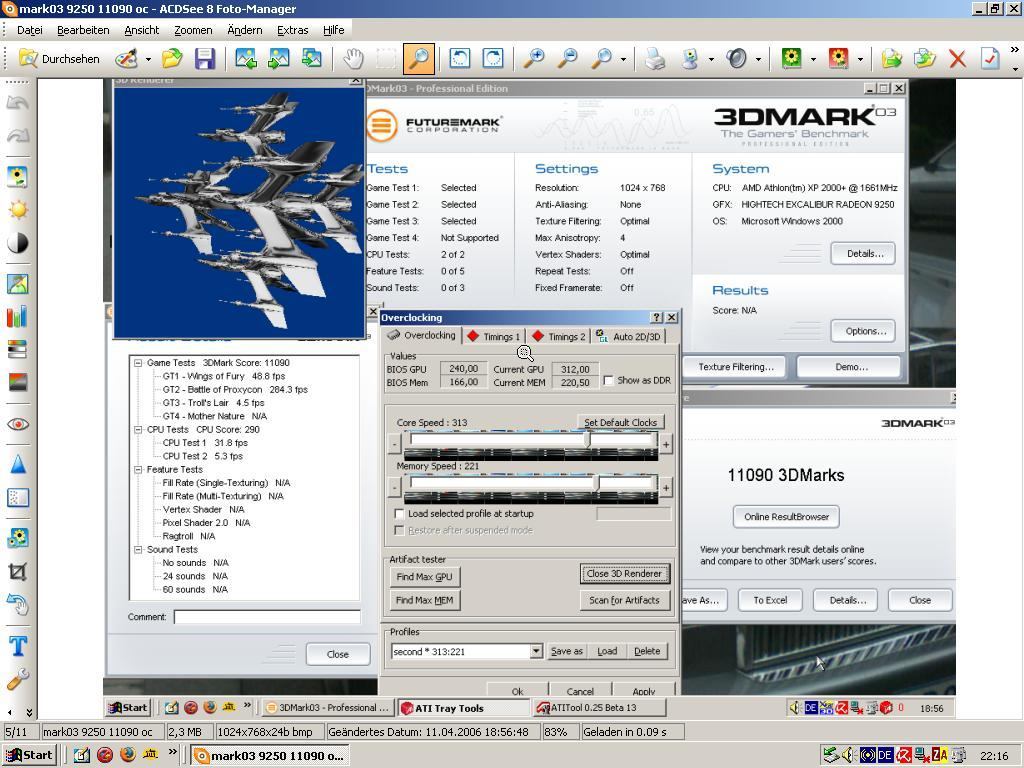
Task: Go to previous image with green left arrow
Action: tap(246, 59)
